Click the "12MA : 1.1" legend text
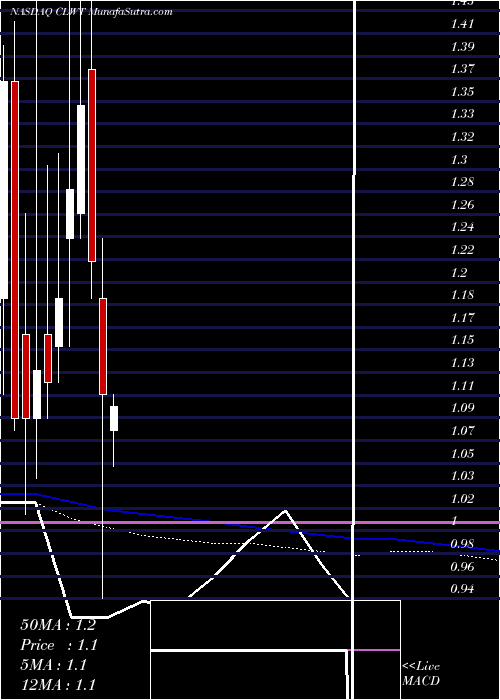 pyautogui.click(x=58, y=685)
